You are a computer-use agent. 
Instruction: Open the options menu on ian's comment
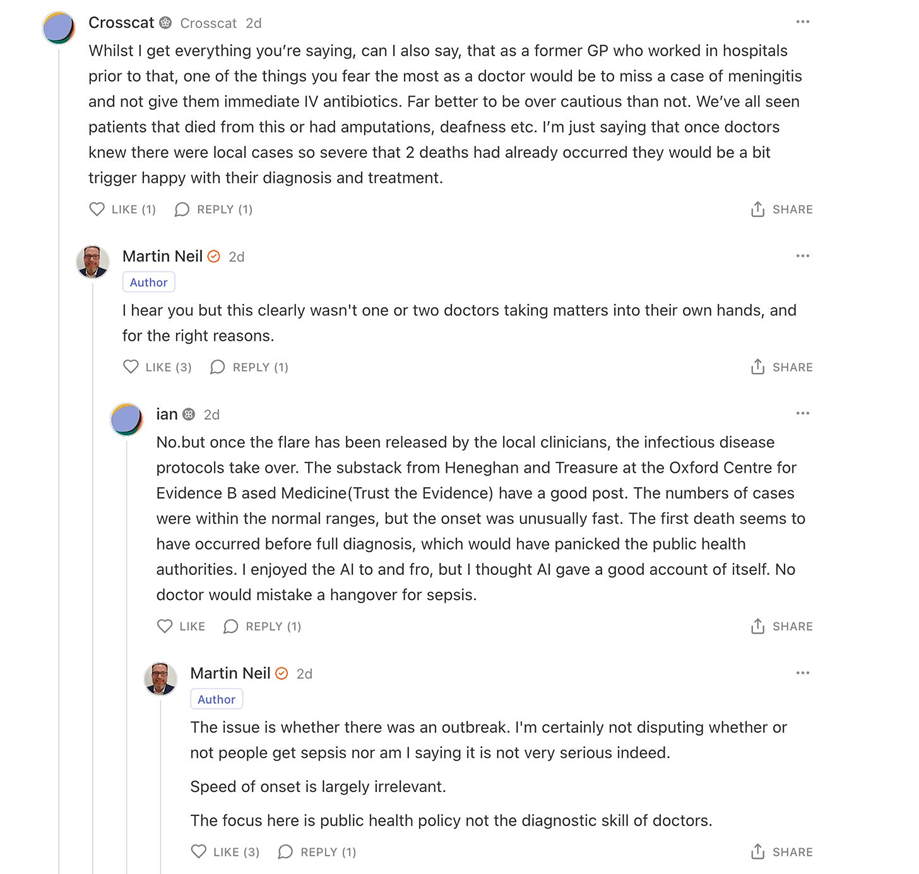[803, 412]
